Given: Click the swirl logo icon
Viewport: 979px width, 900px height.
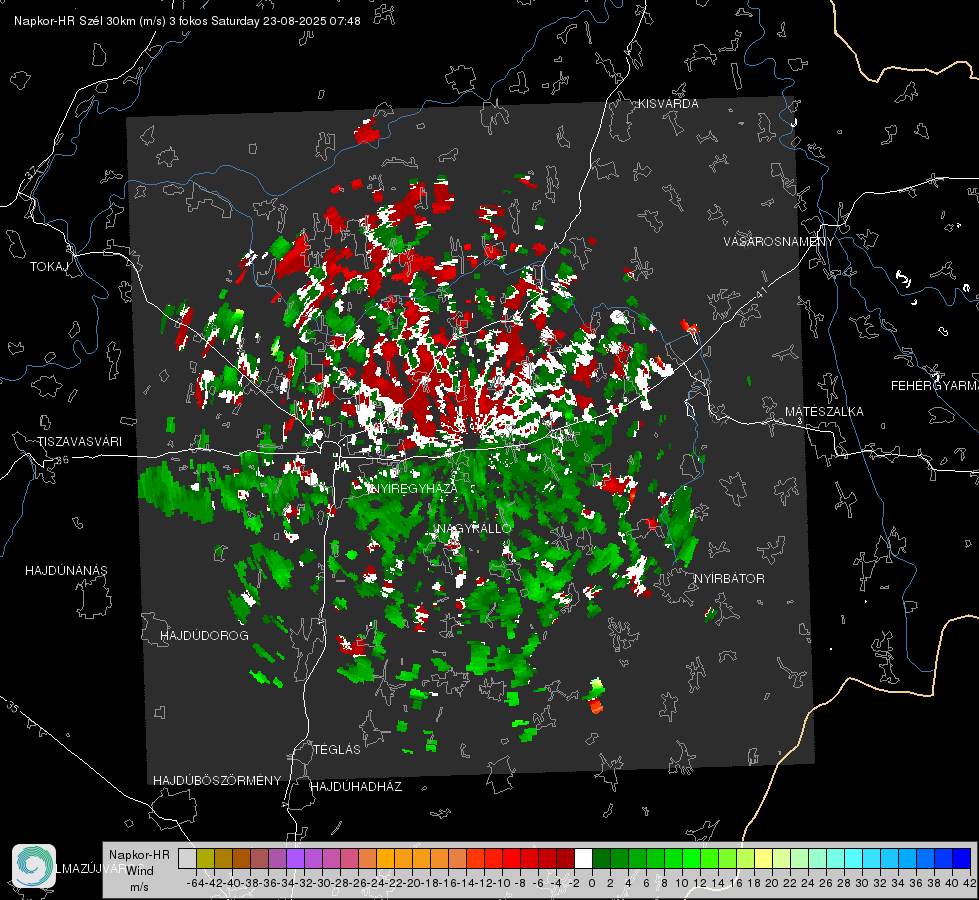Looking at the screenshot, I should tap(34, 866).
